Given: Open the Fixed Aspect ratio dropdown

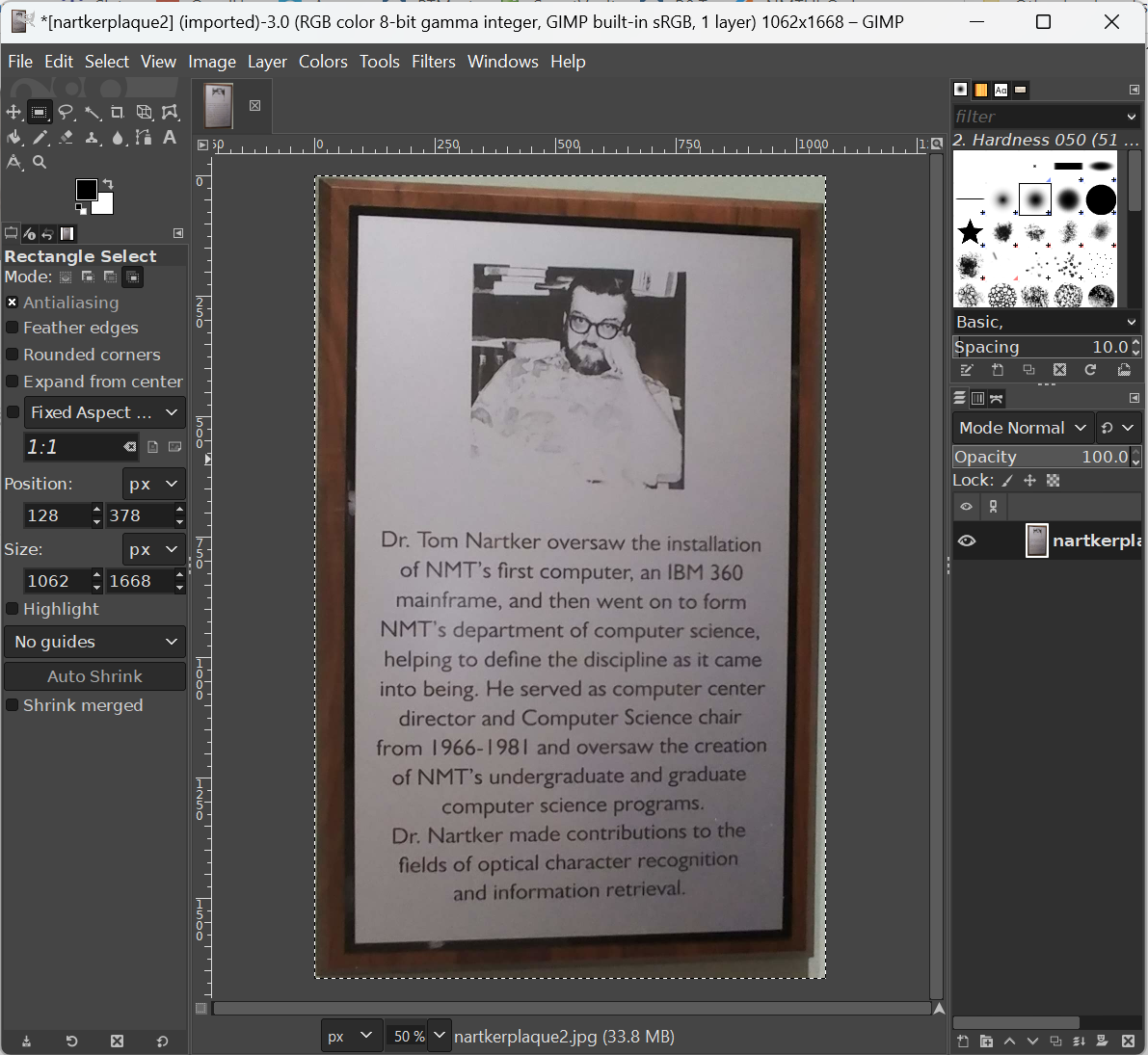Looking at the screenshot, I should (104, 412).
